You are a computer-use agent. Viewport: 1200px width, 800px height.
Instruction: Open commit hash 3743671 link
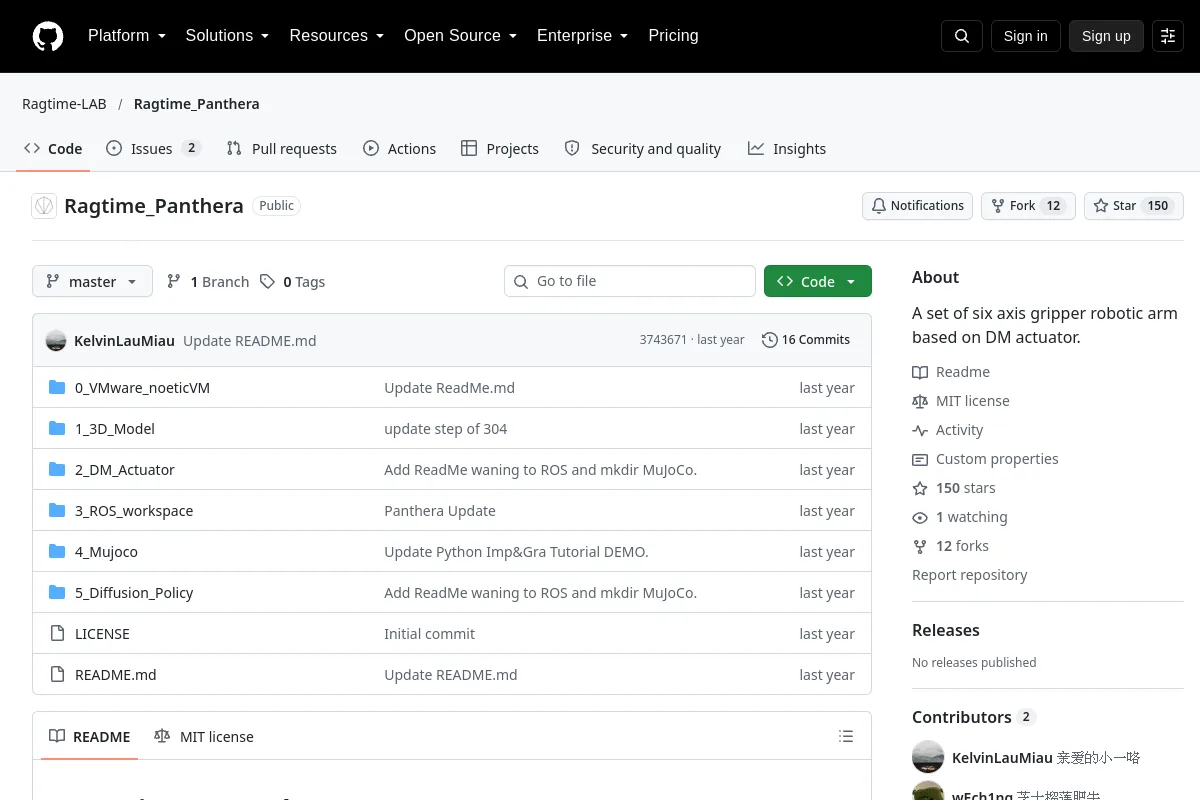click(x=663, y=340)
